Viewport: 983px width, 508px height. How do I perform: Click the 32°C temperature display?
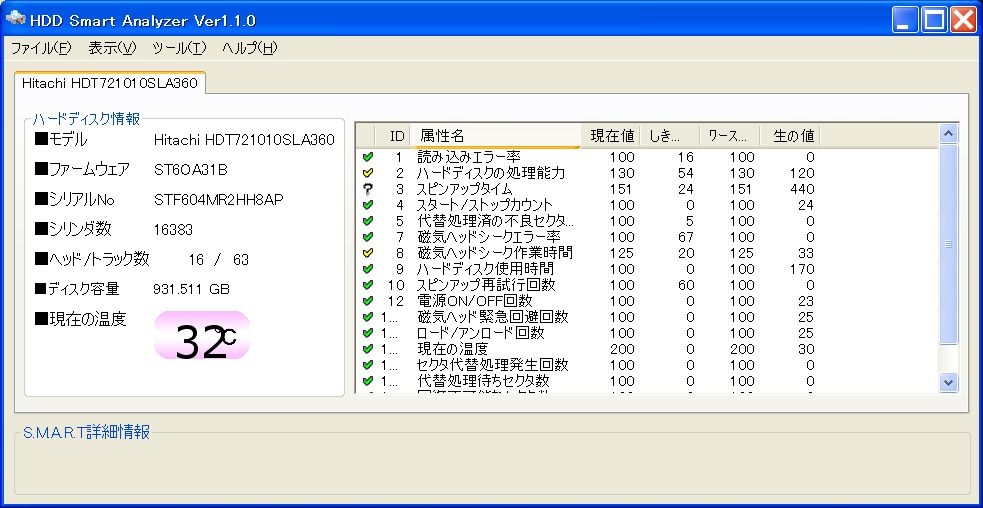(202, 336)
